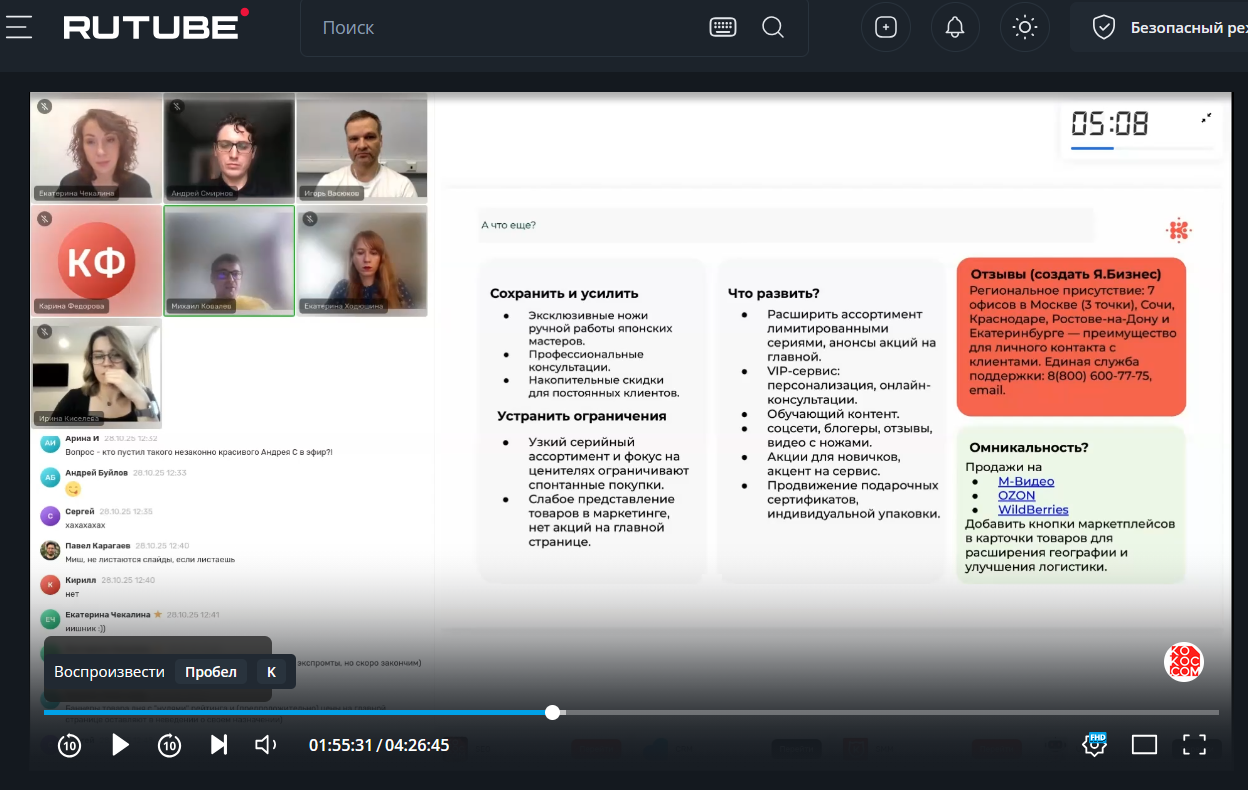Open the hamburger side menu
The height and width of the screenshot is (790, 1248).
pyautogui.click(x=19, y=27)
